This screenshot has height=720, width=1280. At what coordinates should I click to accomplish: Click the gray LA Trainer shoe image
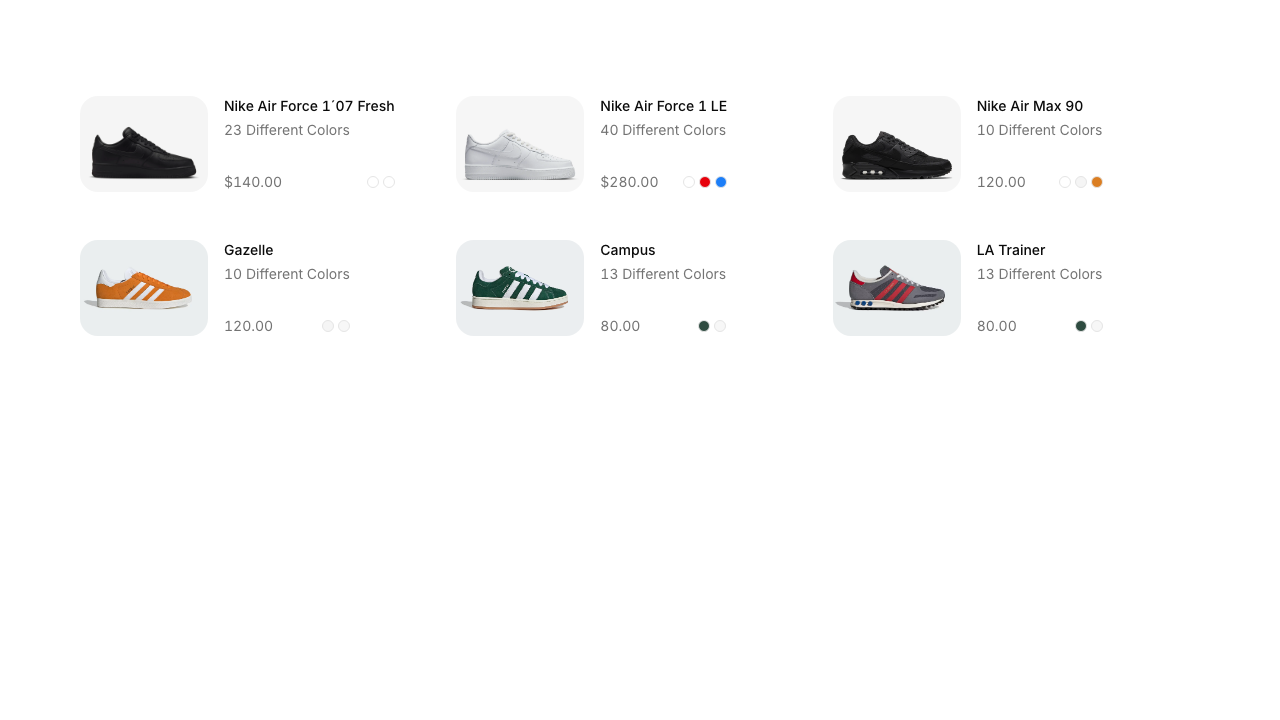point(896,287)
